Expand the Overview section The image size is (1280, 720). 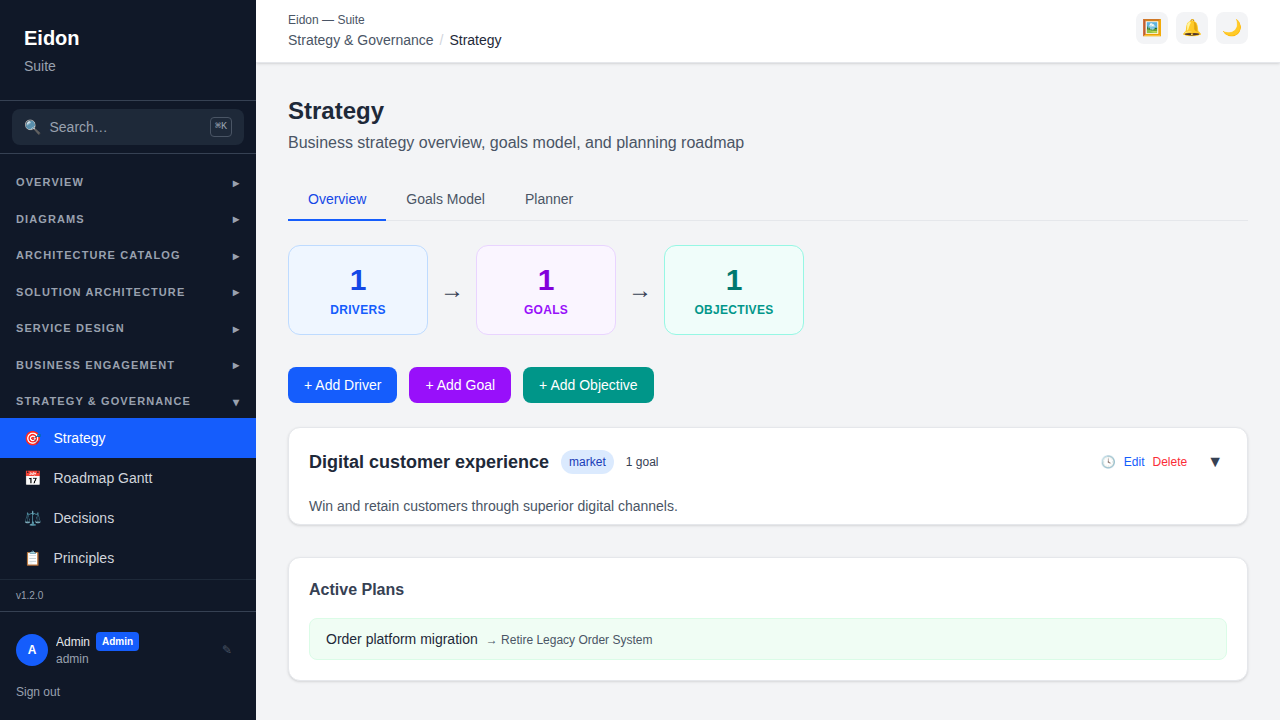[128, 183]
